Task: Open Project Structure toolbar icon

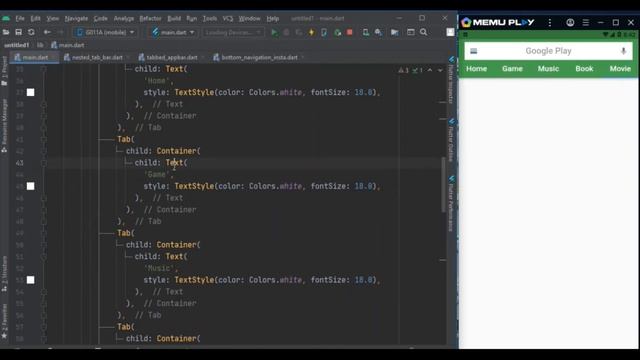Action: [395, 32]
